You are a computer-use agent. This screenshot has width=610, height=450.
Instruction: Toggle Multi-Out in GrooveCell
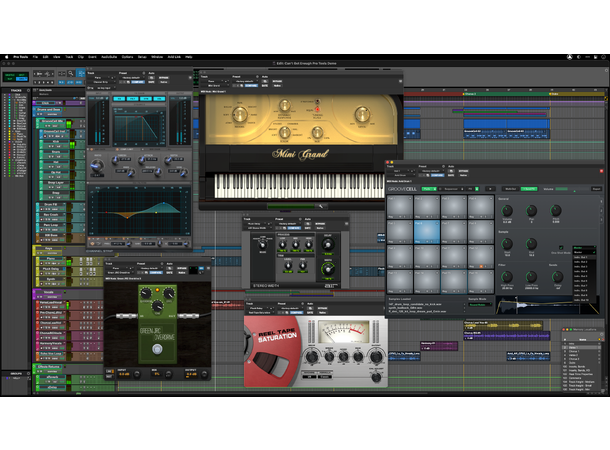click(510, 189)
